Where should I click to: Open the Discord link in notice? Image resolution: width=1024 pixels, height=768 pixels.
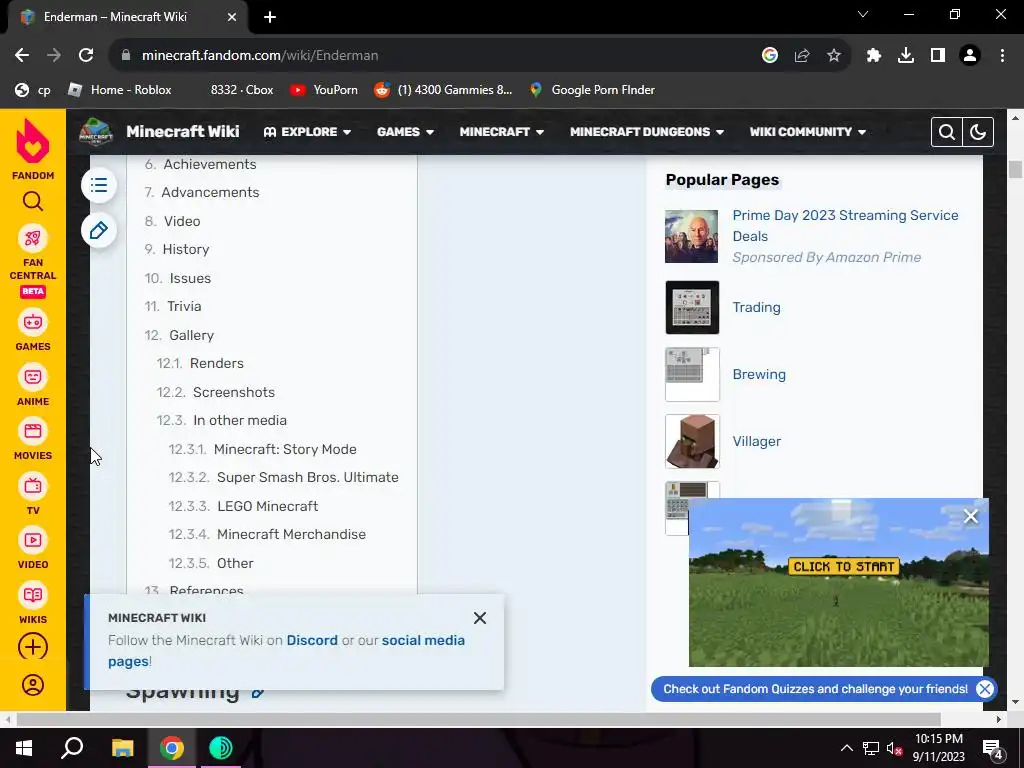312,641
